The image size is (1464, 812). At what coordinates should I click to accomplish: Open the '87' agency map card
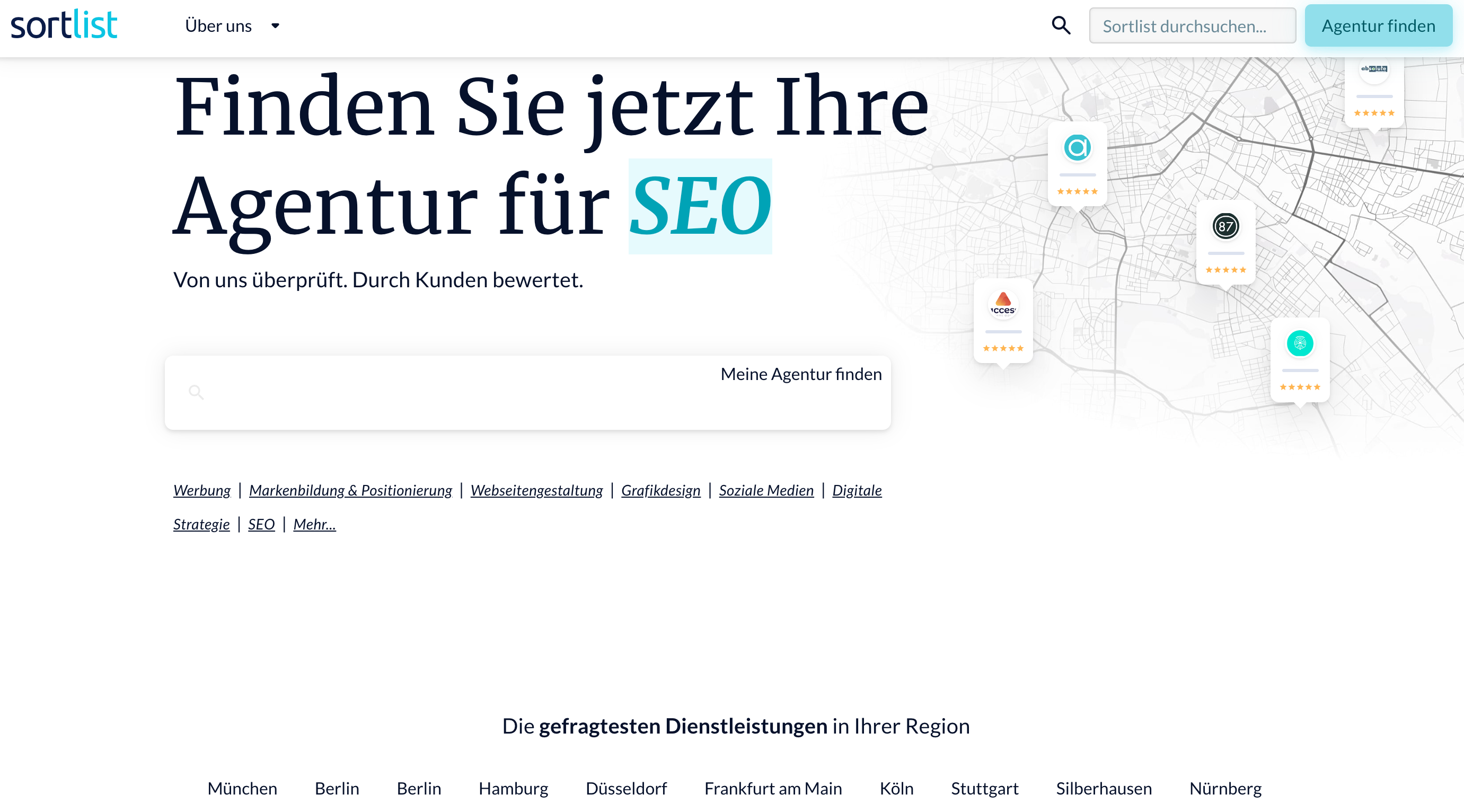click(1226, 242)
